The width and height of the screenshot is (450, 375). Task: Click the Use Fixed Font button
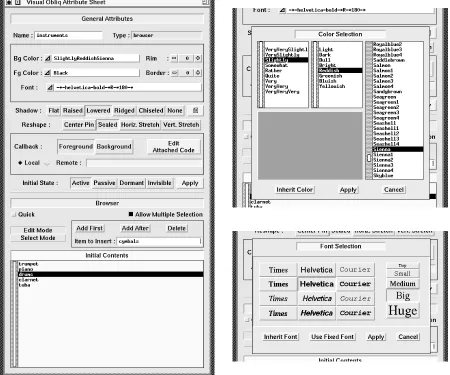332,337
